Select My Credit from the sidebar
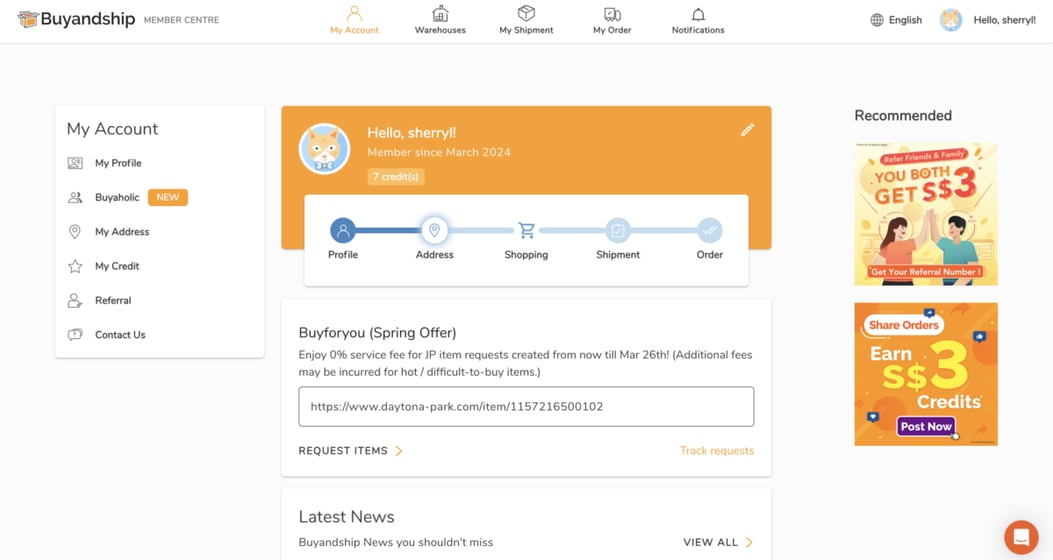1053x560 pixels. point(117,266)
